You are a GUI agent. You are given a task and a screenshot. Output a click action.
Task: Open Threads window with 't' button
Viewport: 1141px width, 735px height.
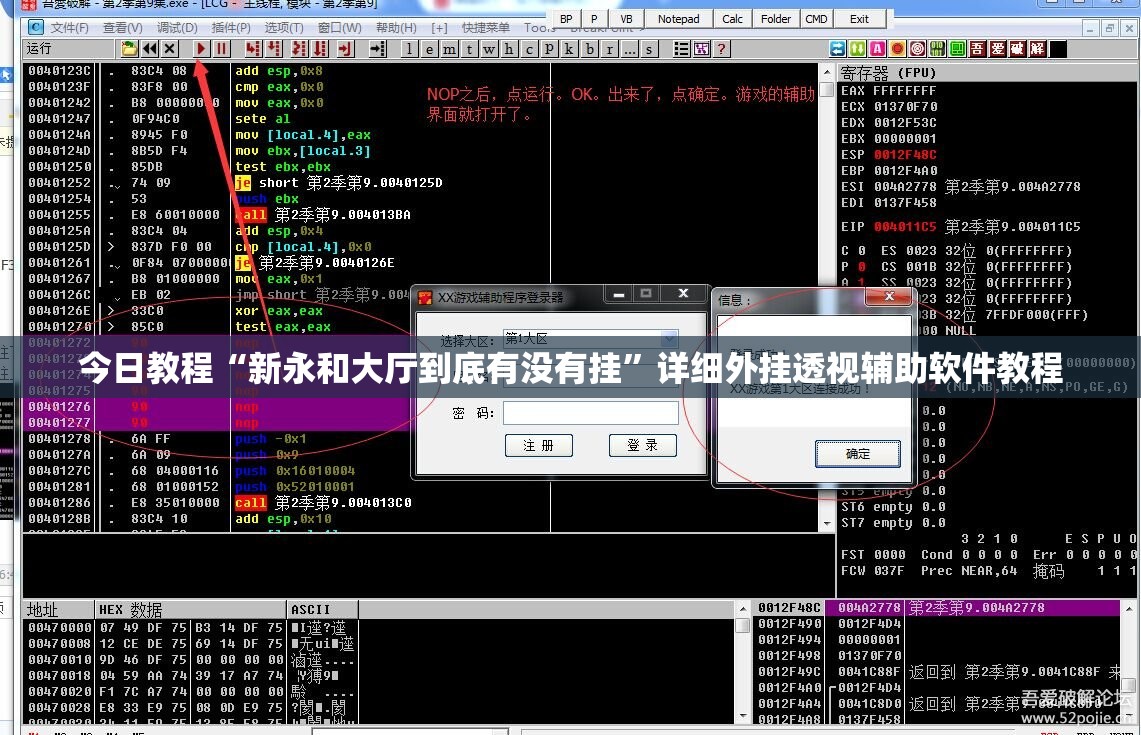tap(469, 49)
